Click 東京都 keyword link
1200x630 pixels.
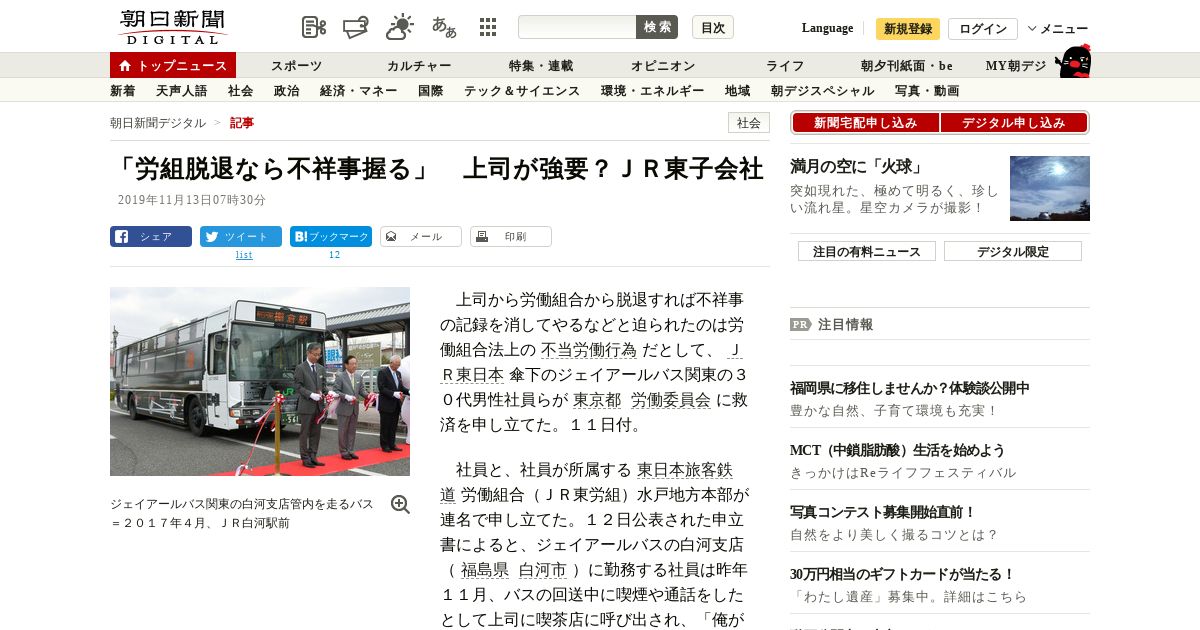[x=598, y=400]
